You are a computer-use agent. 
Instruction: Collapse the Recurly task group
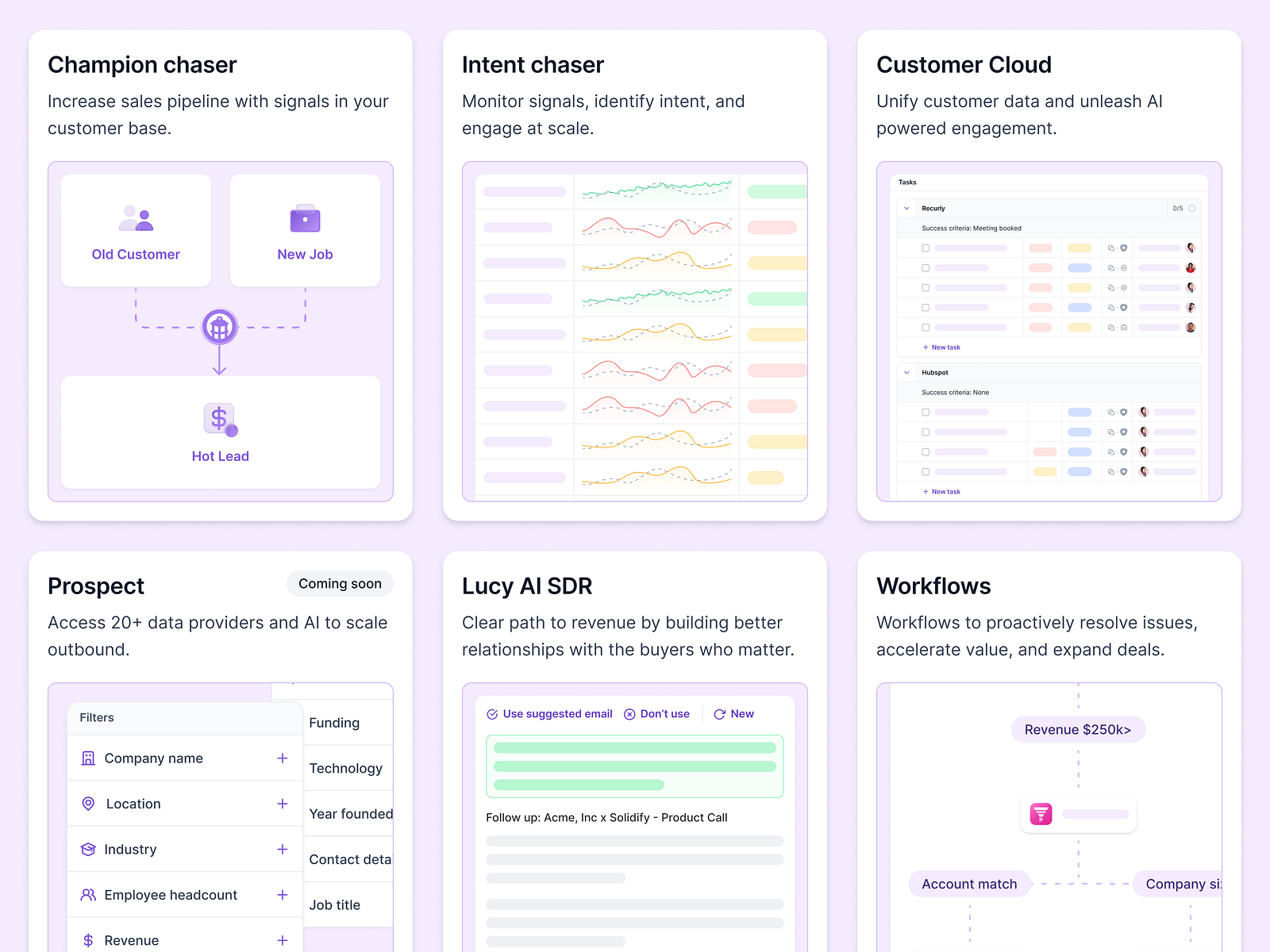pyautogui.click(x=906, y=208)
